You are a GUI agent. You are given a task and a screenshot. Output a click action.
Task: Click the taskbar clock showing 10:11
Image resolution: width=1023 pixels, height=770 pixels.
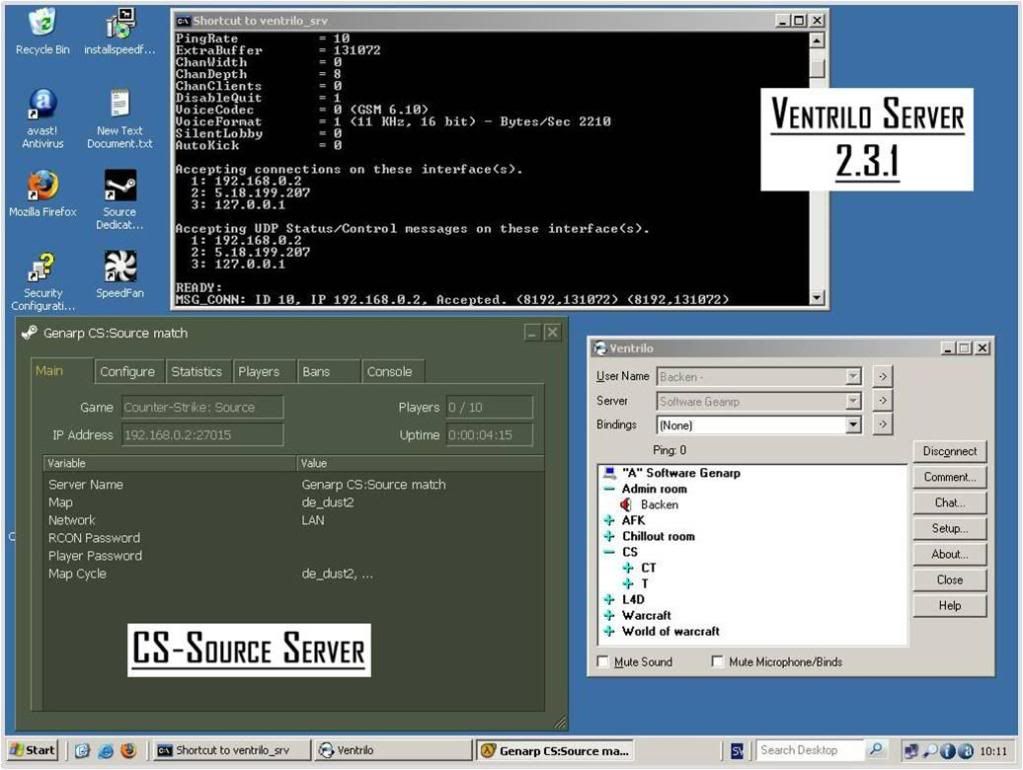pyautogui.click(x=993, y=751)
